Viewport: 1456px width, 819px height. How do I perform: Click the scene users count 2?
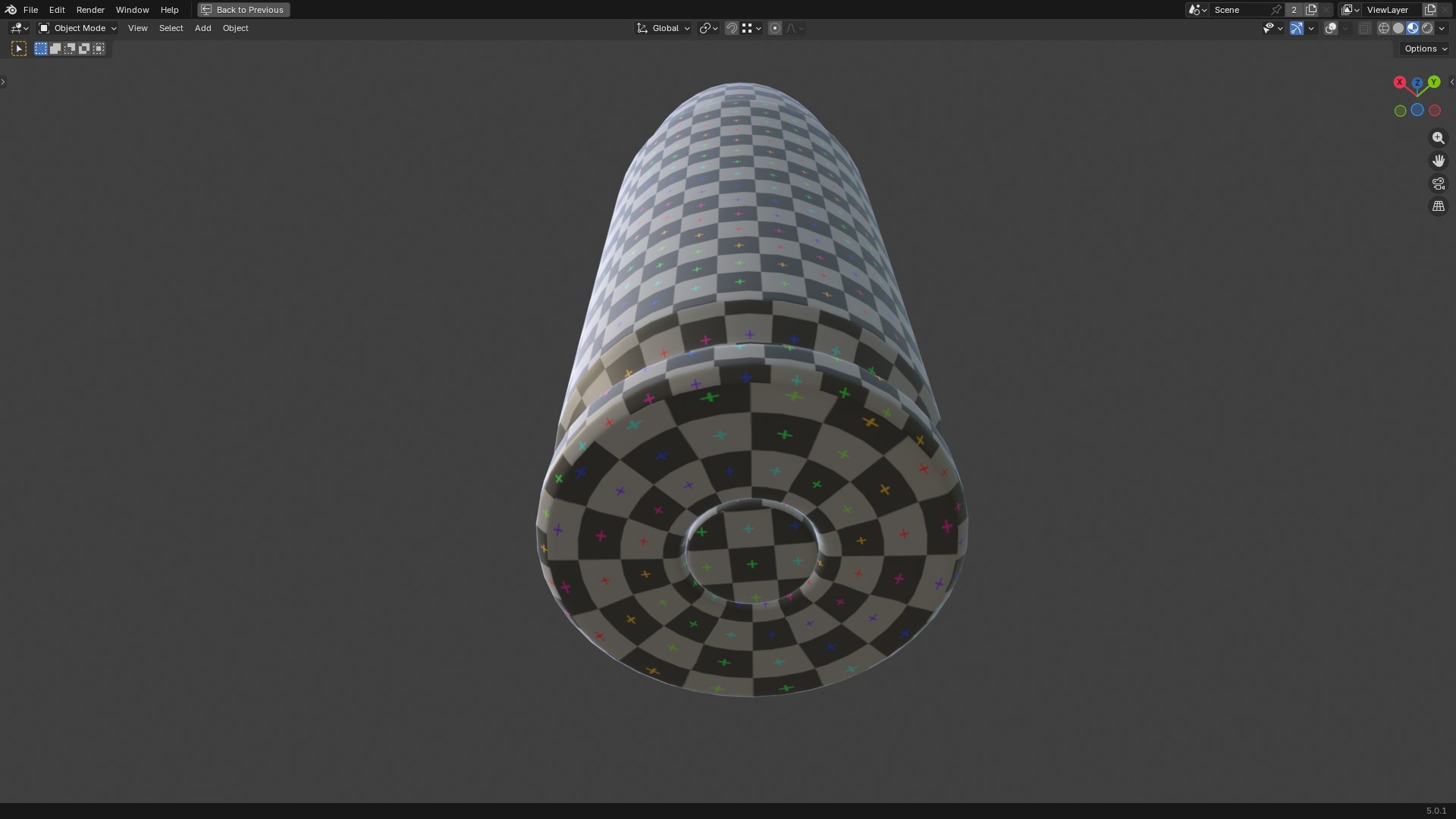coord(1294,10)
